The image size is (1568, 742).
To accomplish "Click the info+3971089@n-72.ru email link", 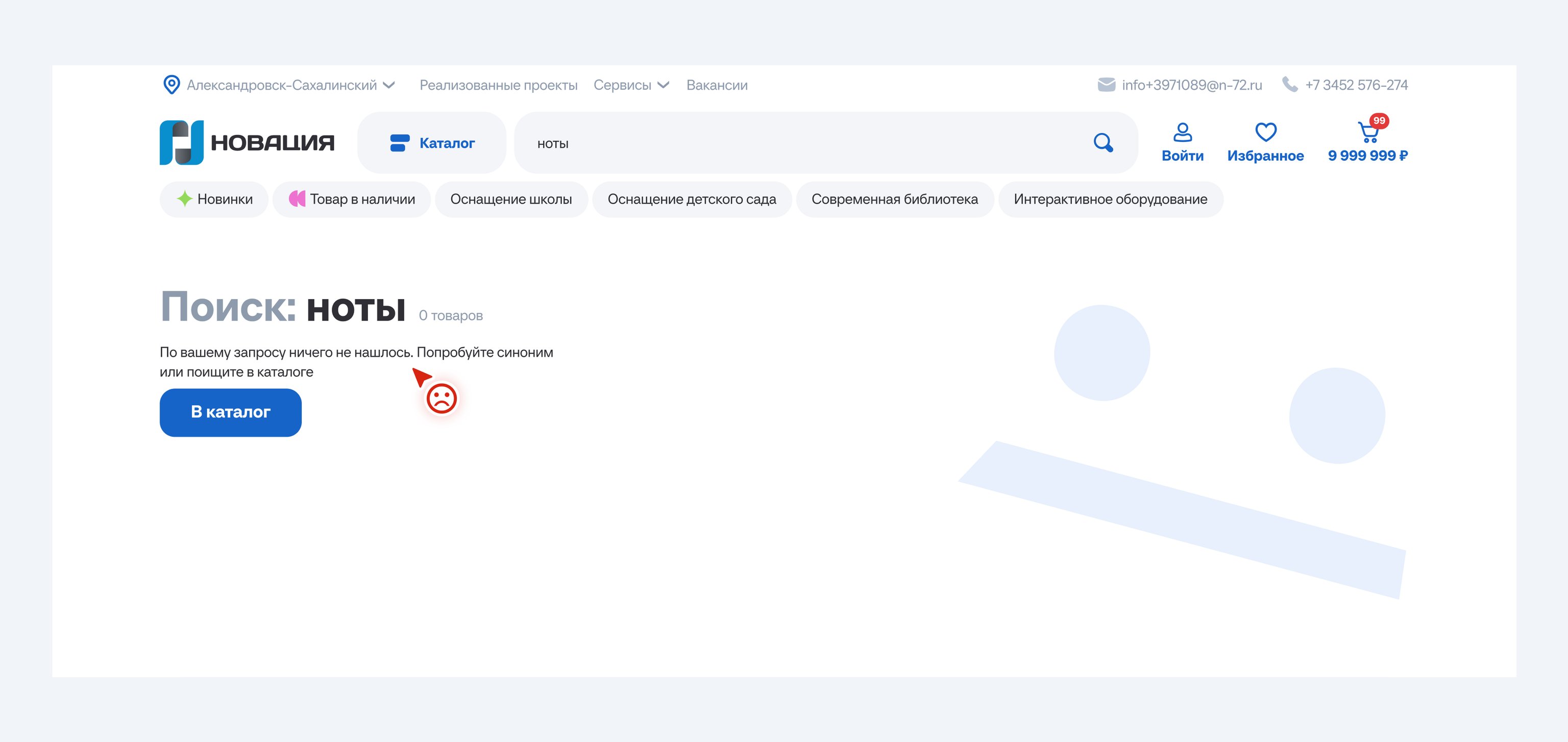I will click(1191, 85).
